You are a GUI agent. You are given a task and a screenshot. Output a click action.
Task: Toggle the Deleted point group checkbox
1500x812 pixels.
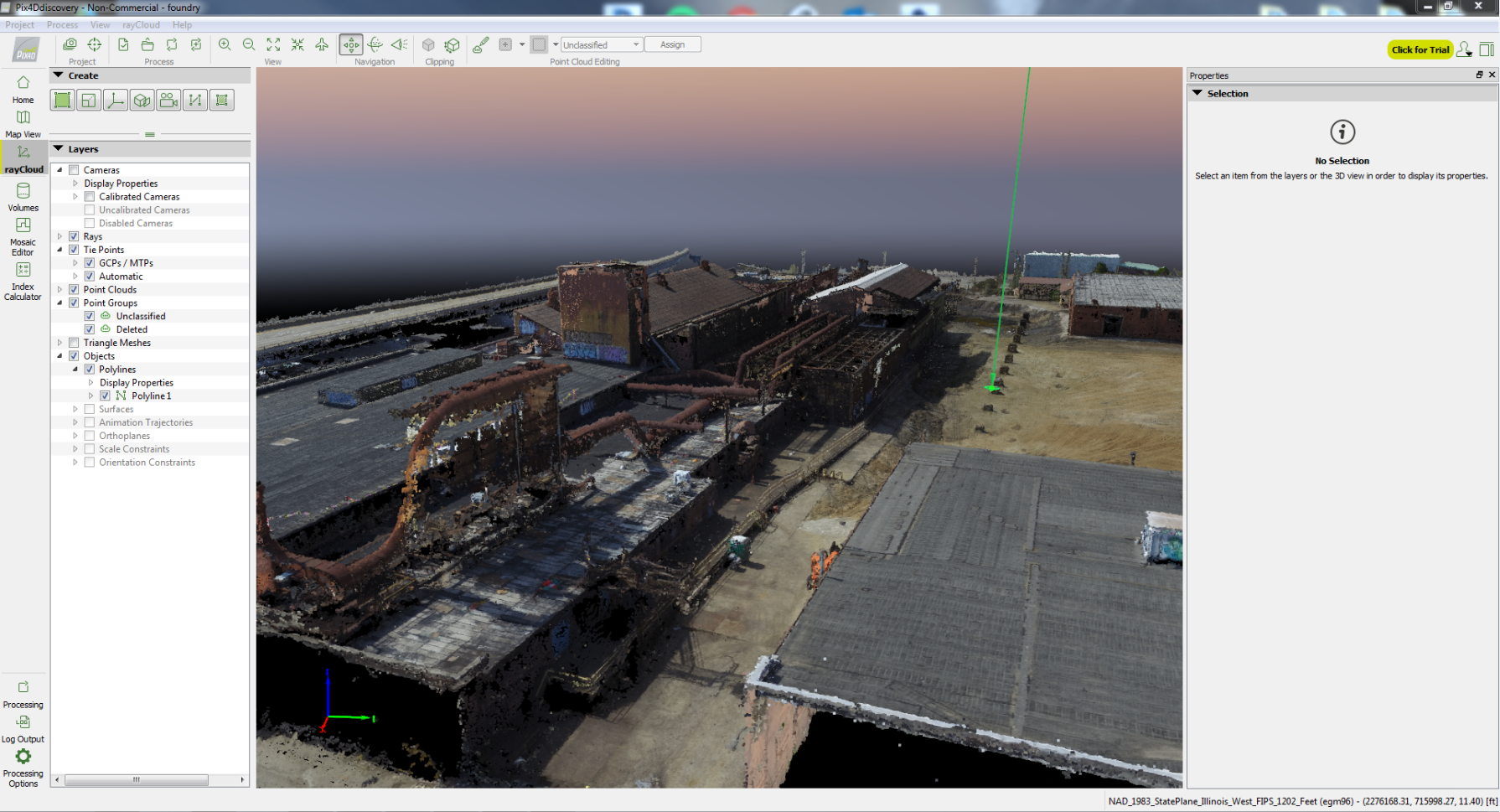pyautogui.click(x=90, y=329)
